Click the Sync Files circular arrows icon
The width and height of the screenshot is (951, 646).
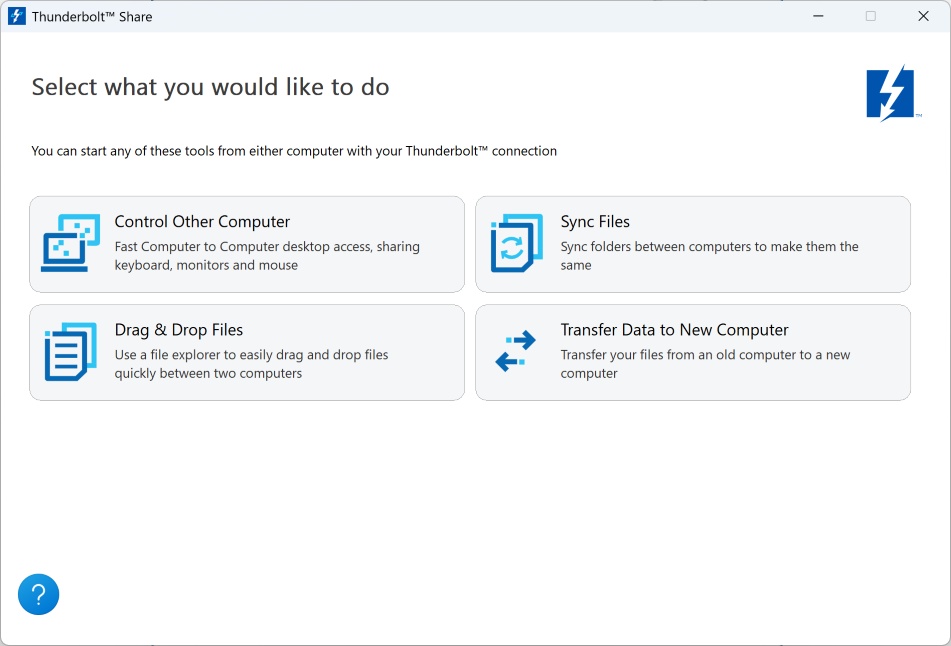[516, 243]
